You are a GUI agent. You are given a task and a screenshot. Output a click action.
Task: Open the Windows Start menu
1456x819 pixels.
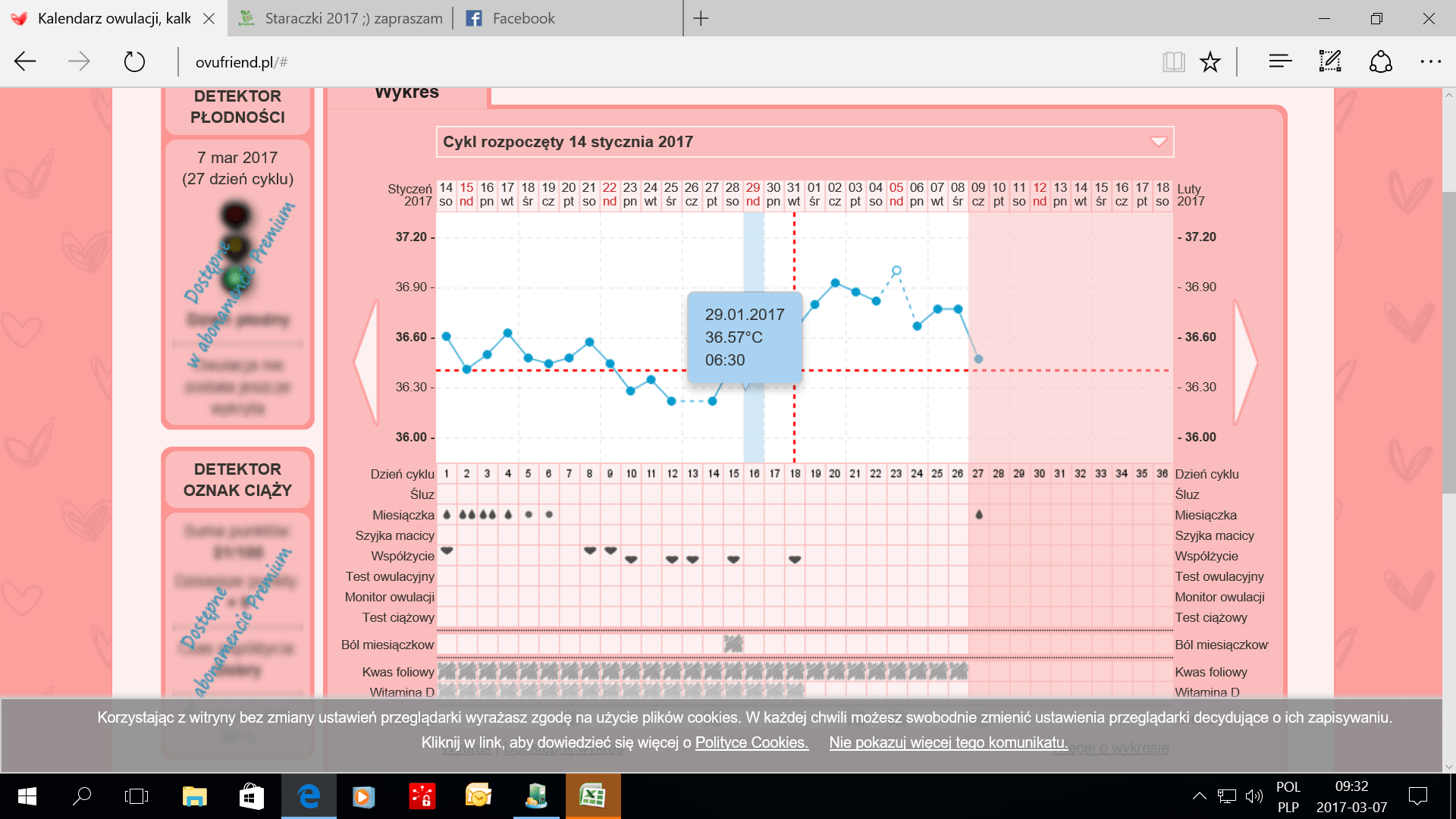[27, 796]
